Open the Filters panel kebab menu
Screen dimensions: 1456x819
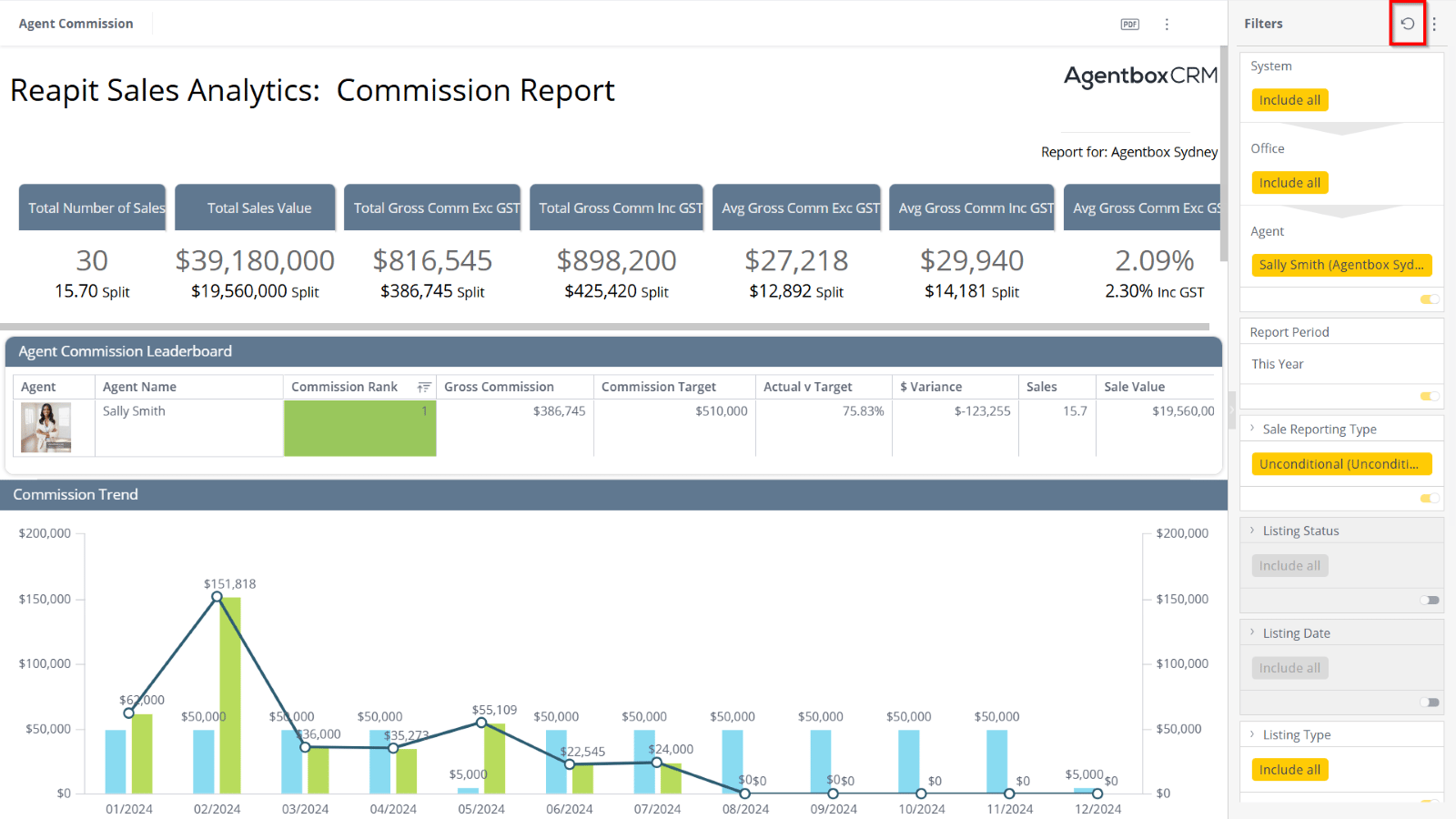click(1434, 25)
